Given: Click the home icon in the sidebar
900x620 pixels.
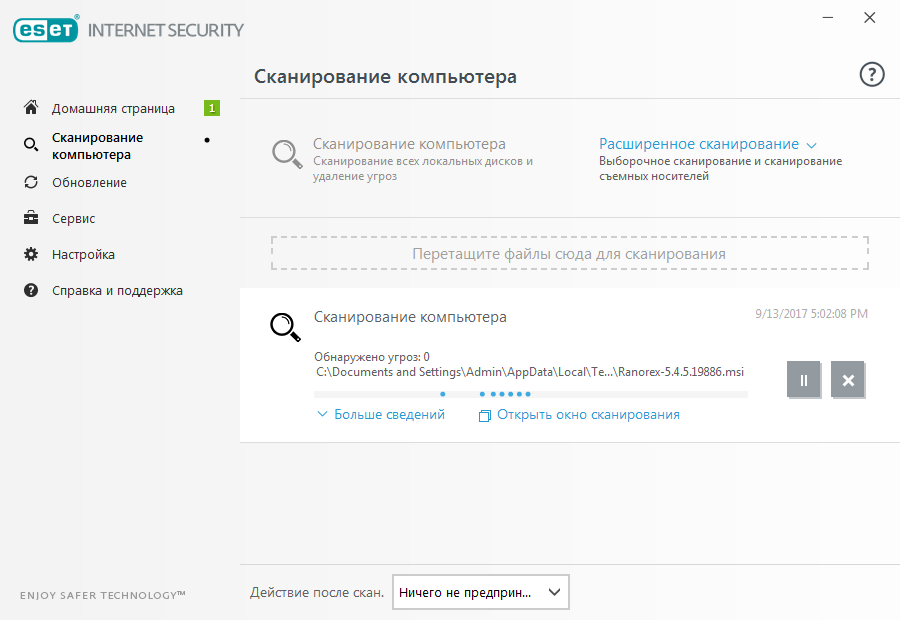Looking at the screenshot, I should (31, 108).
